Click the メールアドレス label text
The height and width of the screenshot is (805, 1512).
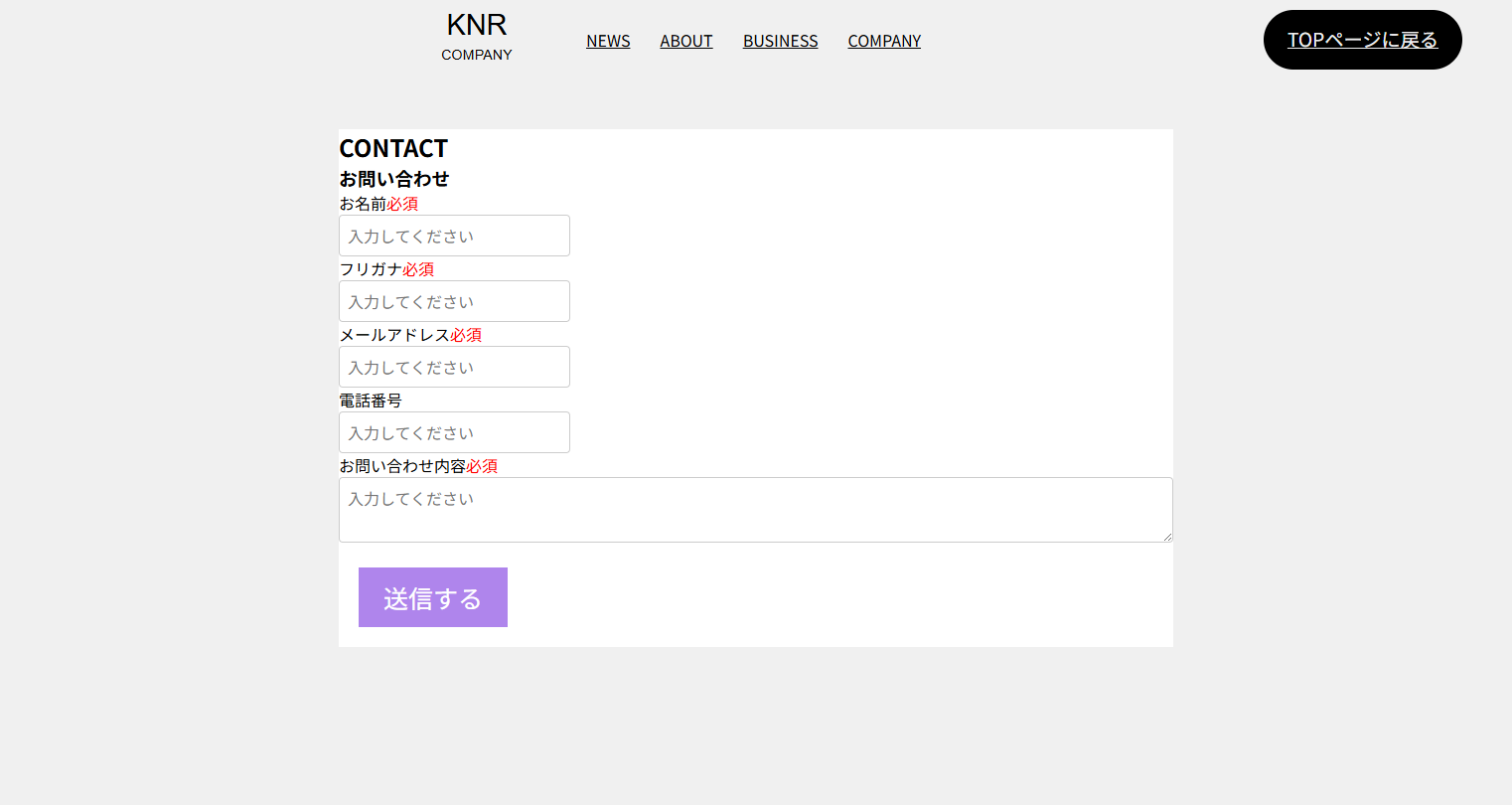[394, 335]
